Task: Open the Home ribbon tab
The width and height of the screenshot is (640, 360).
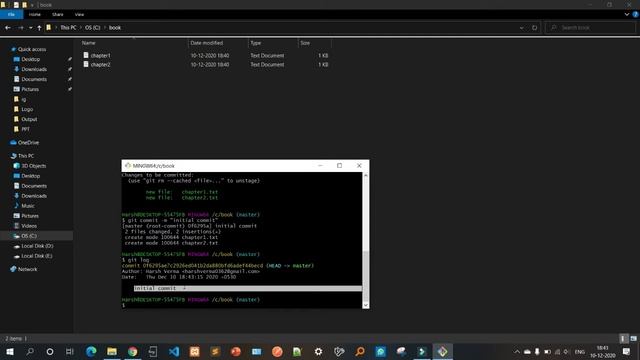Action: [x=35, y=14]
